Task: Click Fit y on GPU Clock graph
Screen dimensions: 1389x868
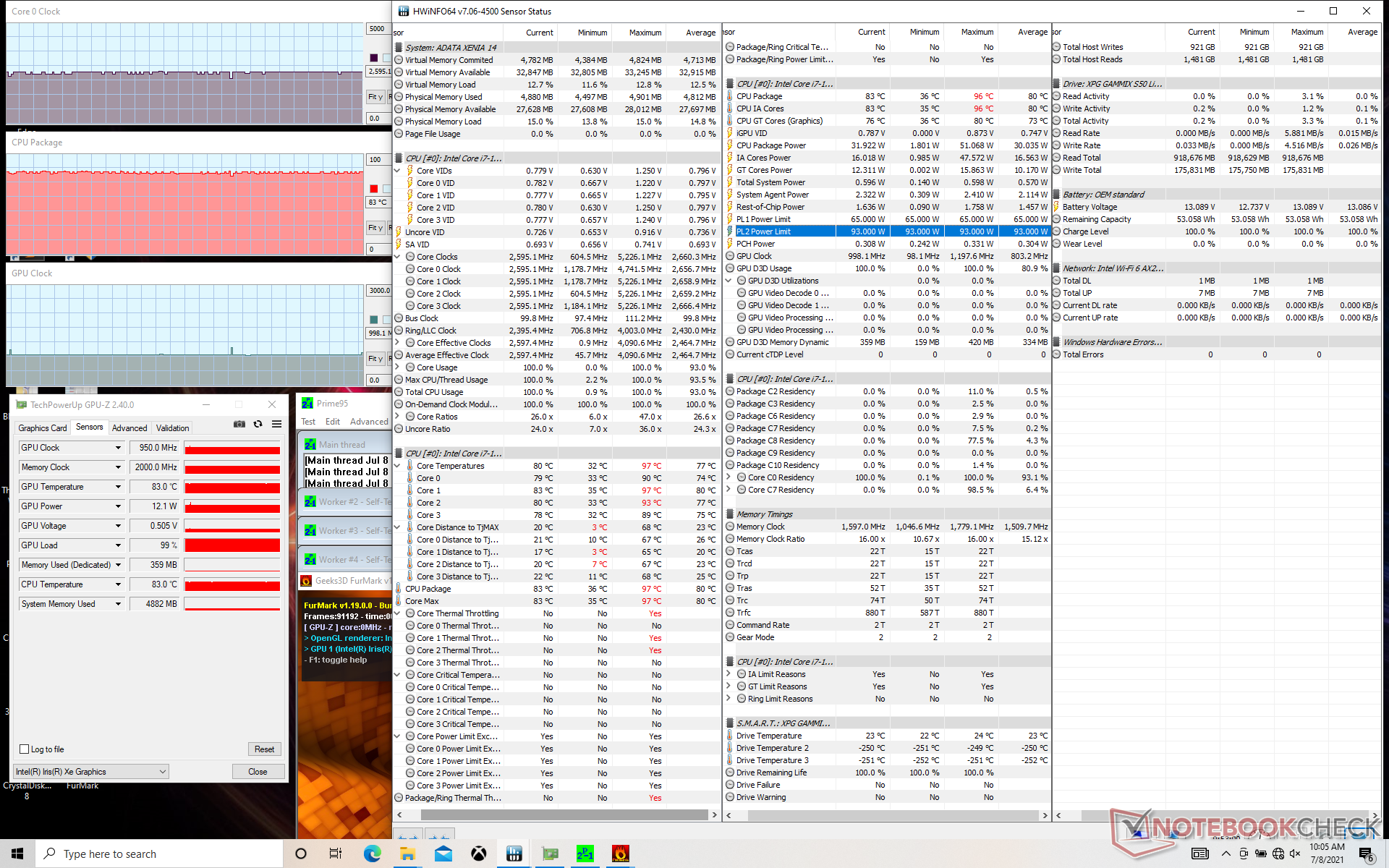Action: (375, 358)
